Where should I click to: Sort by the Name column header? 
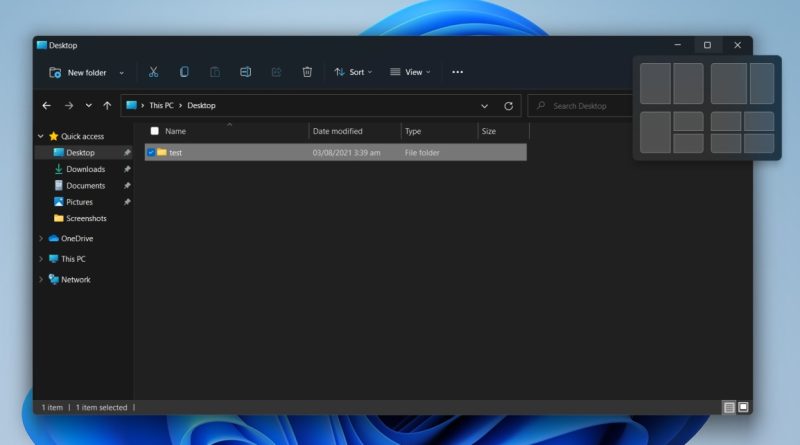click(176, 131)
